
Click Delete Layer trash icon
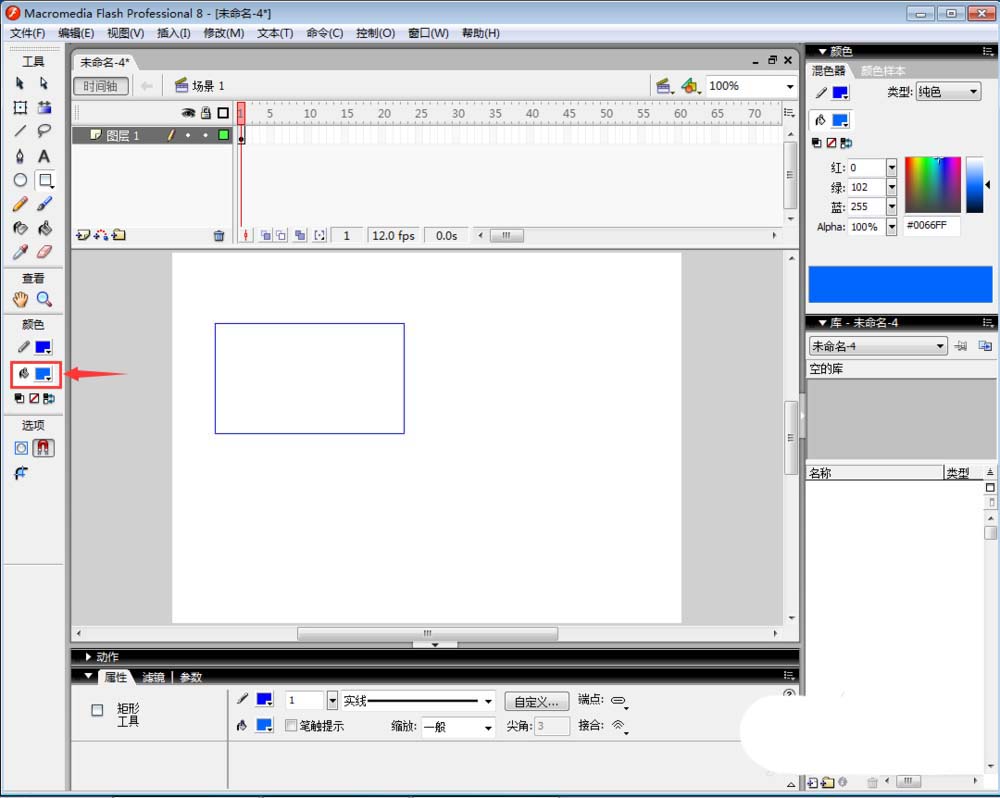tap(219, 235)
